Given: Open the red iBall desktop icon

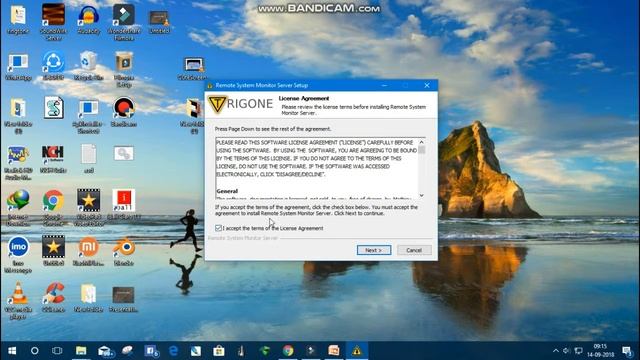Looking at the screenshot, I should click(x=124, y=204).
